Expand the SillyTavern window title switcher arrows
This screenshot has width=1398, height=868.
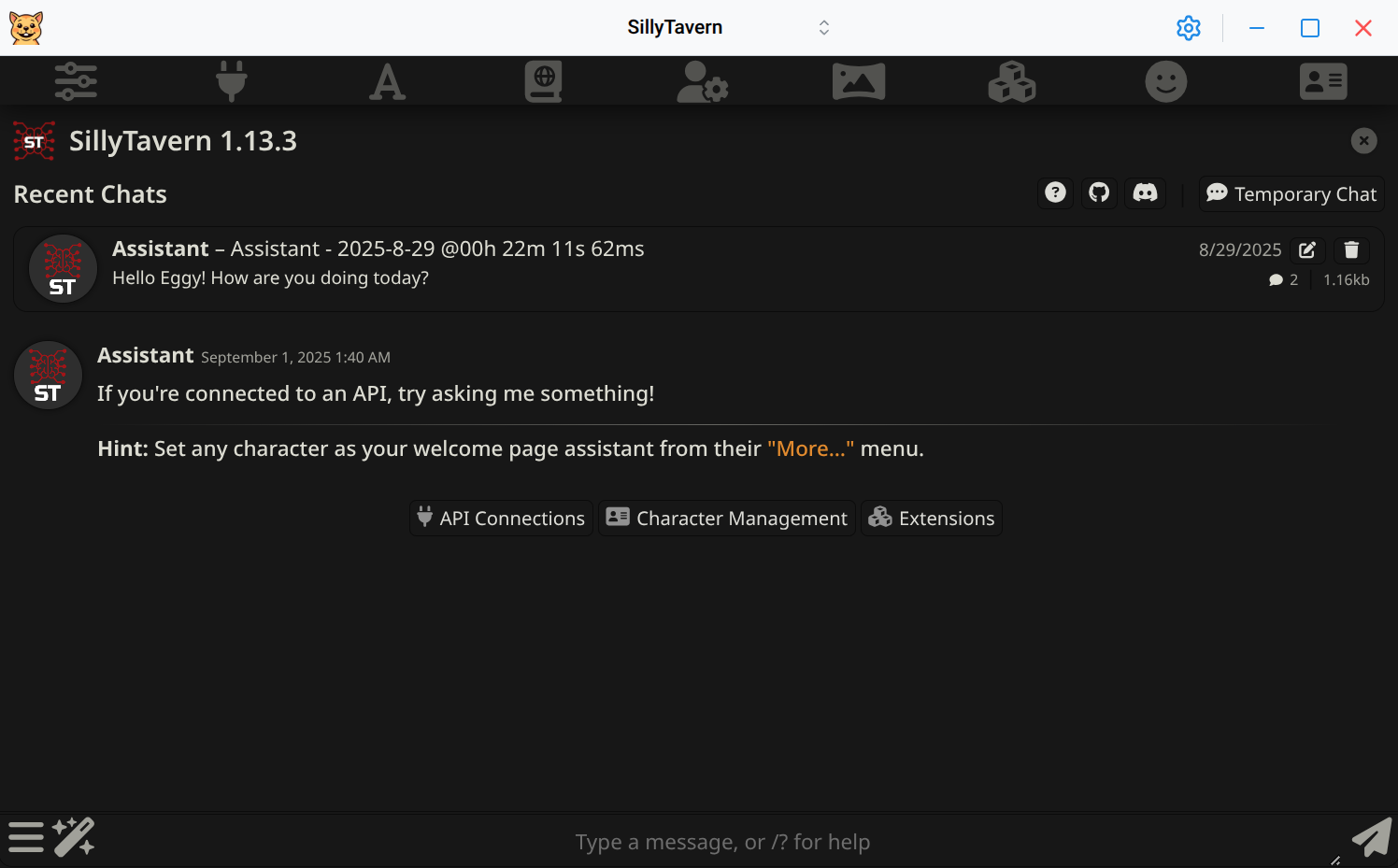[824, 28]
